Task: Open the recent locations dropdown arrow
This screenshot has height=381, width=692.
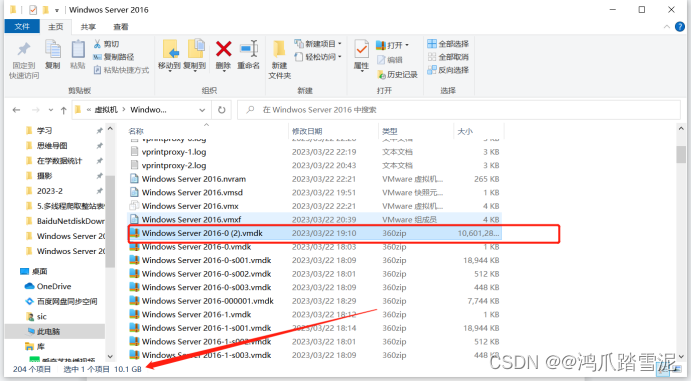Action: click(50, 110)
